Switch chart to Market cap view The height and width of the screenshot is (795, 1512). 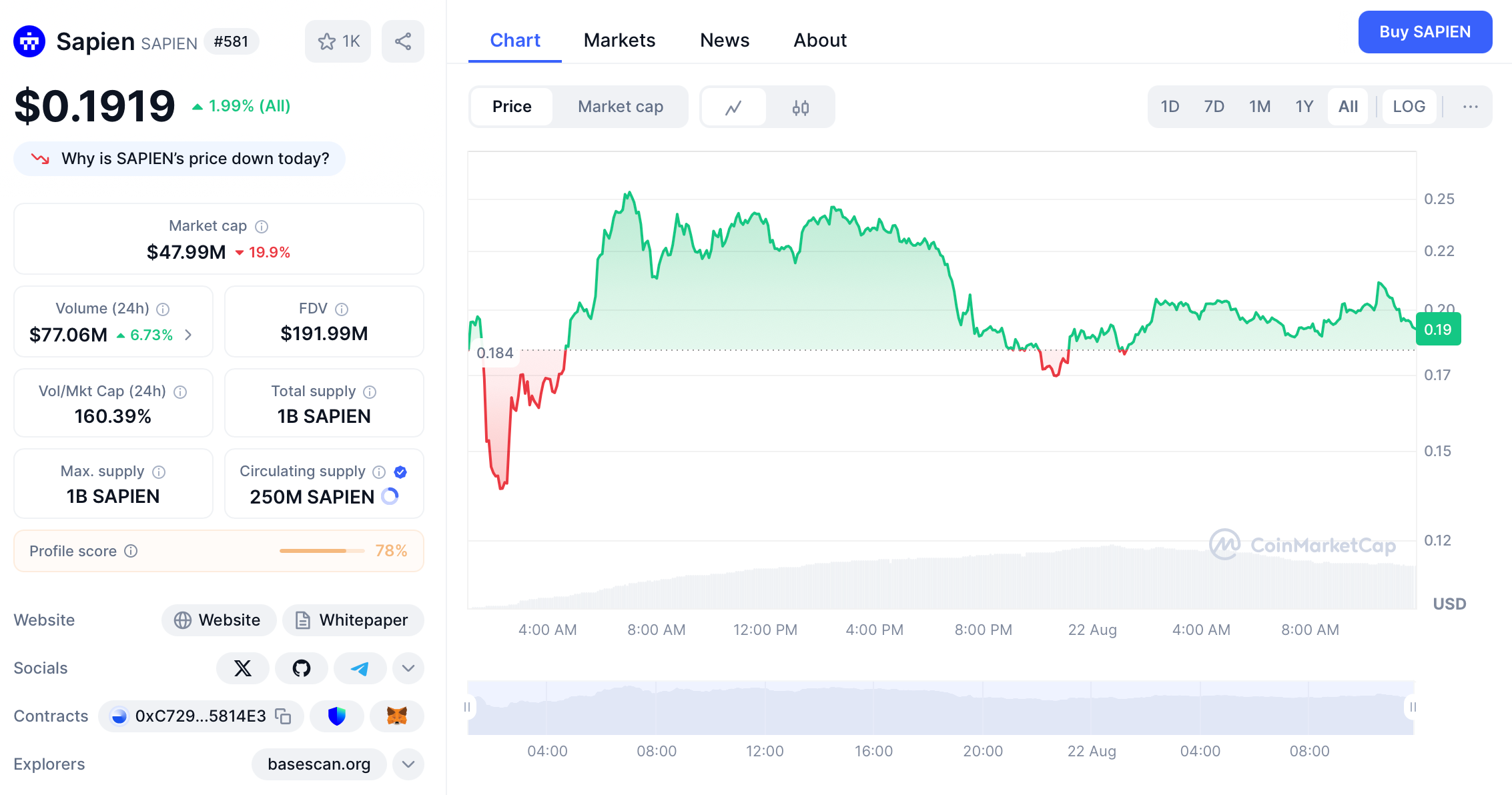[620, 107]
